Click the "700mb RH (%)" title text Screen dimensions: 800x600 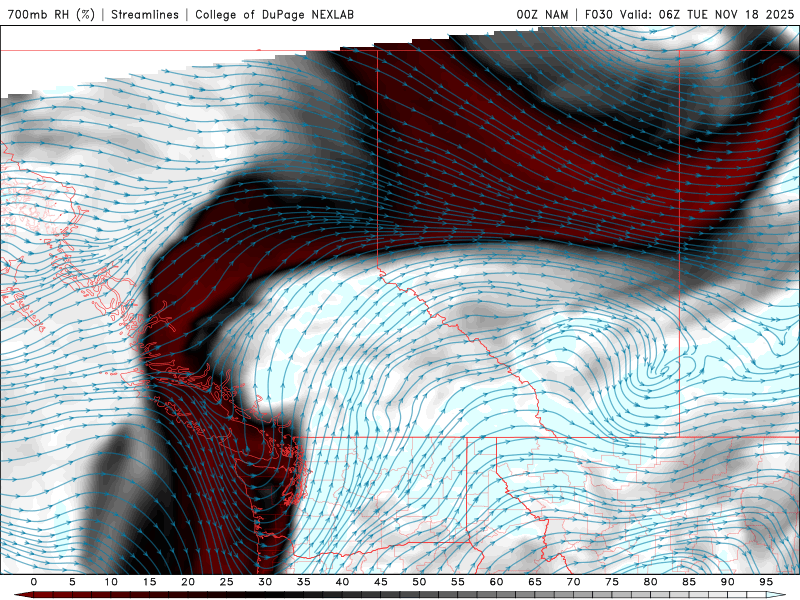click(x=51, y=14)
